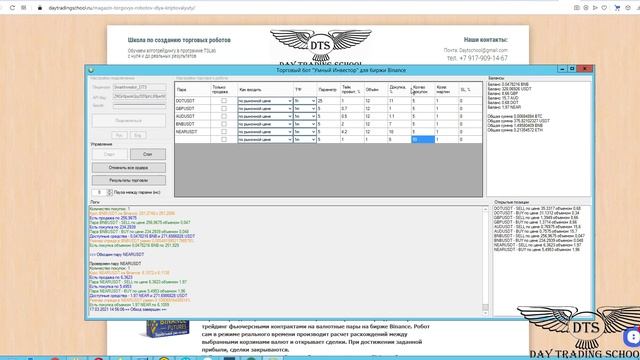The height and width of the screenshot is (360, 640).
Task: Click the Стоп button
Action: [x=148, y=154]
